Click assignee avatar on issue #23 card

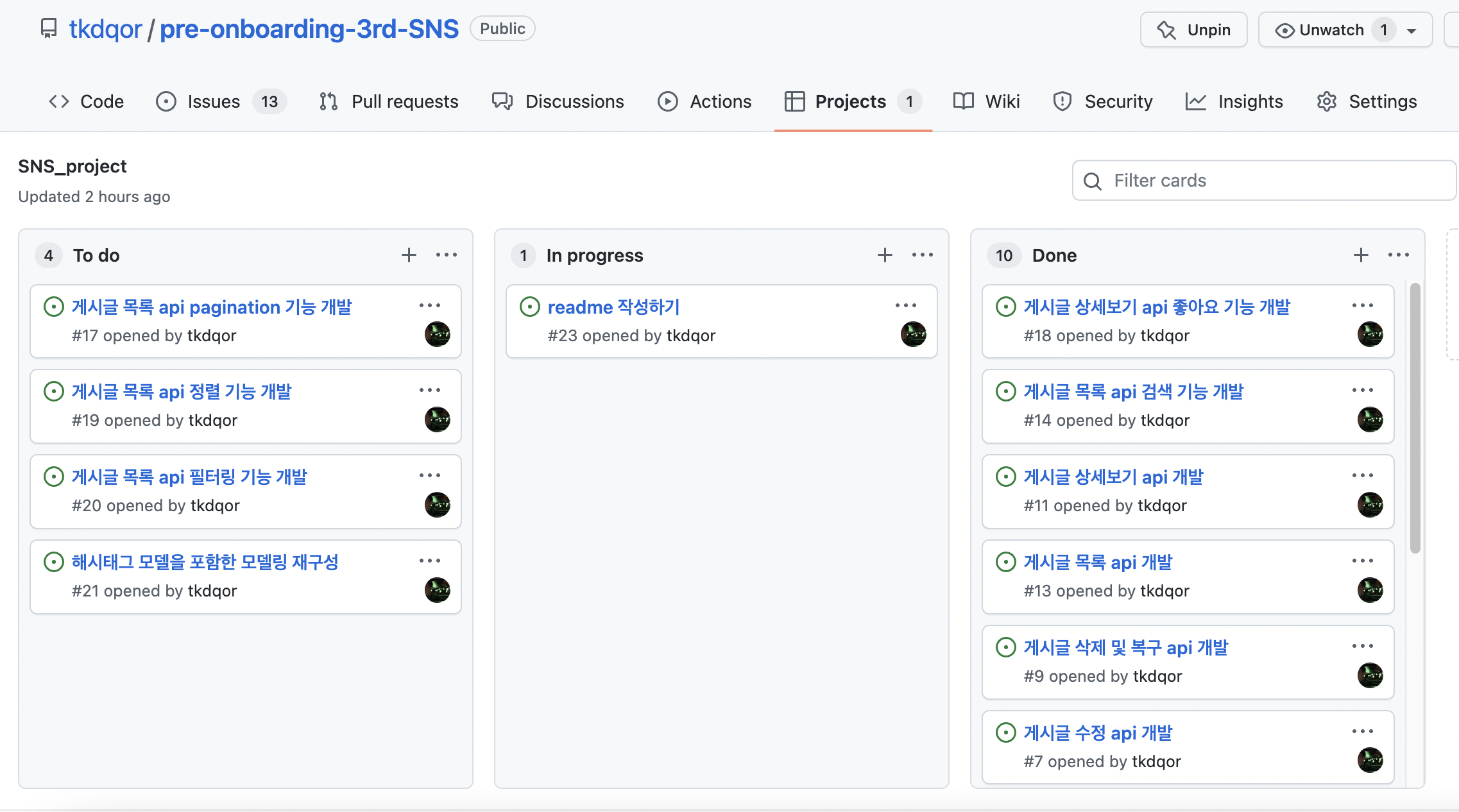[914, 334]
